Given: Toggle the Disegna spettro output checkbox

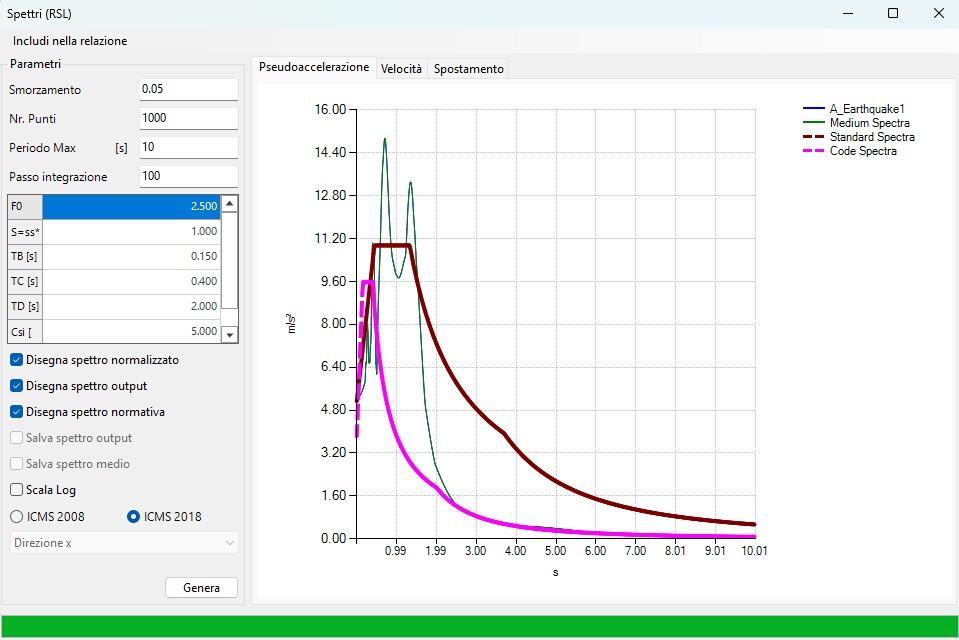Looking at the screenshot, I should click(17, 386).
